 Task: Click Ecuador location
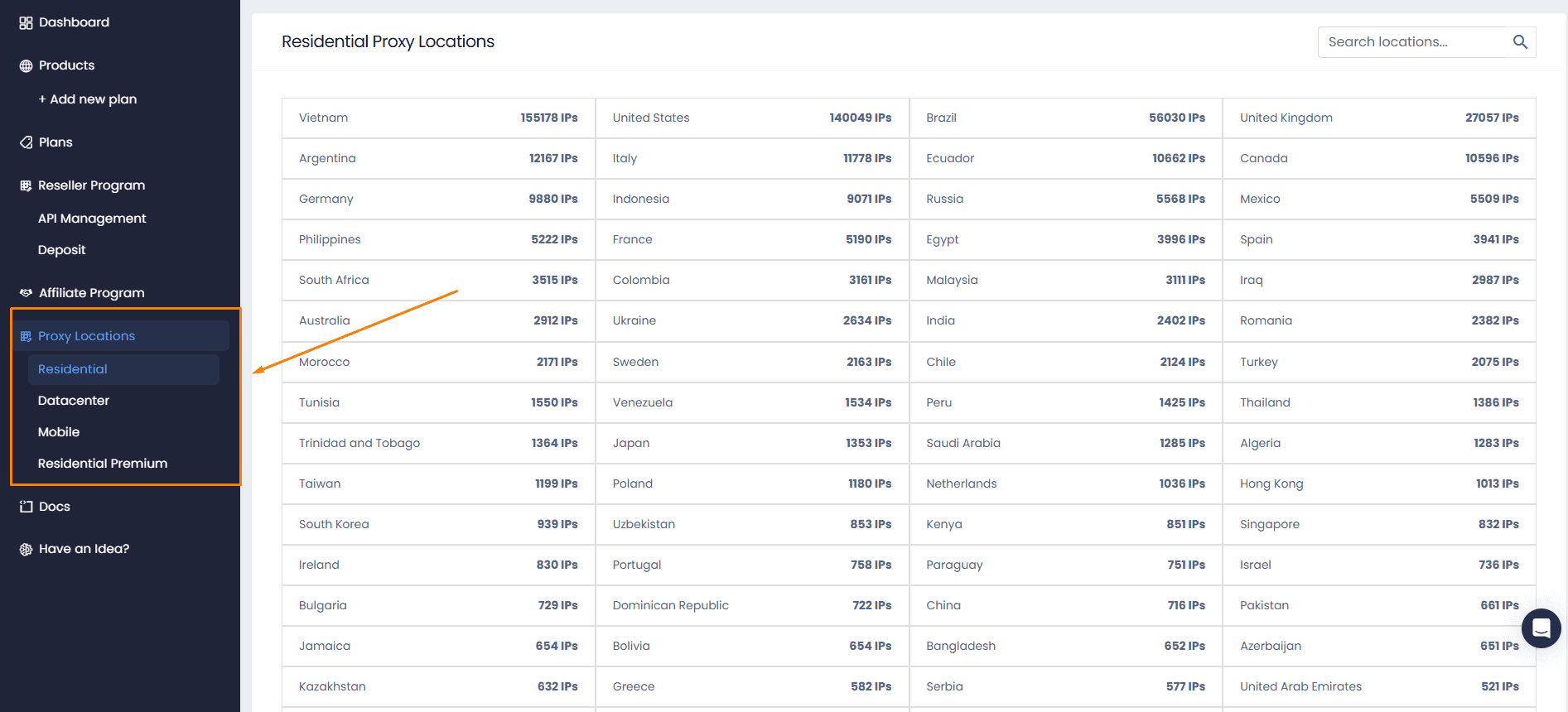coord(1065,158)
